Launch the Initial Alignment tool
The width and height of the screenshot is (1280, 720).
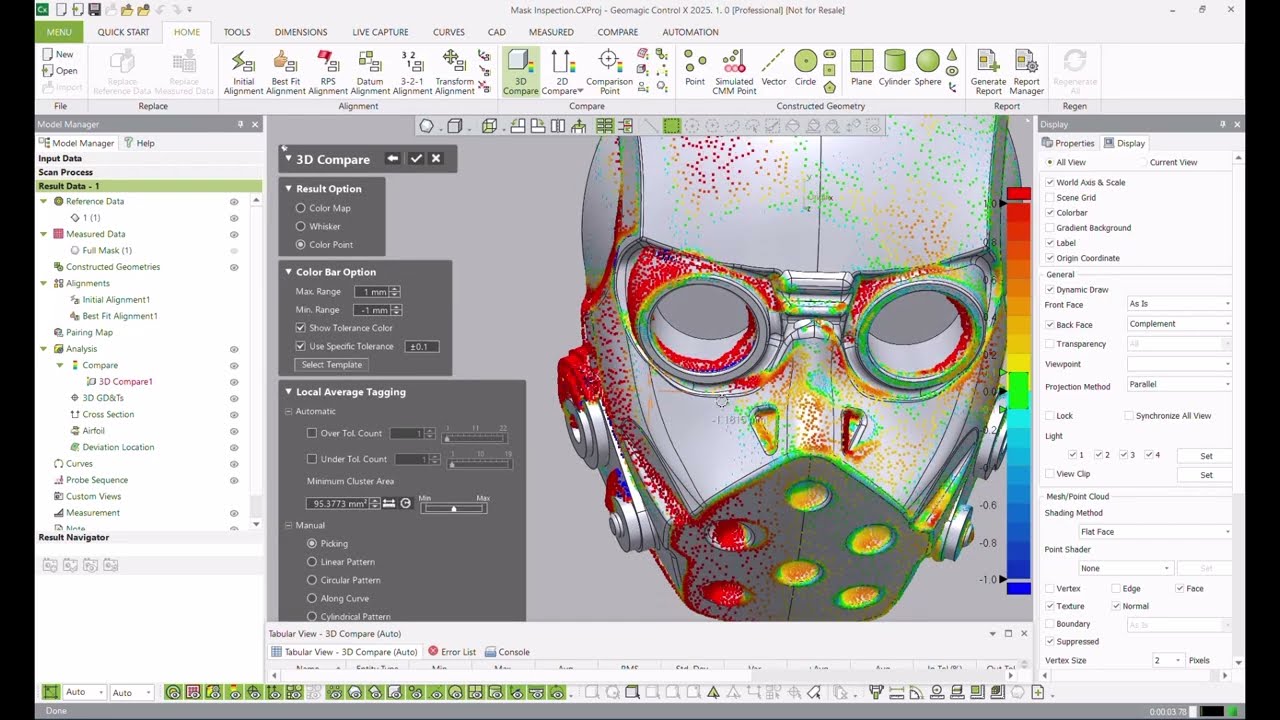(243, 72)
